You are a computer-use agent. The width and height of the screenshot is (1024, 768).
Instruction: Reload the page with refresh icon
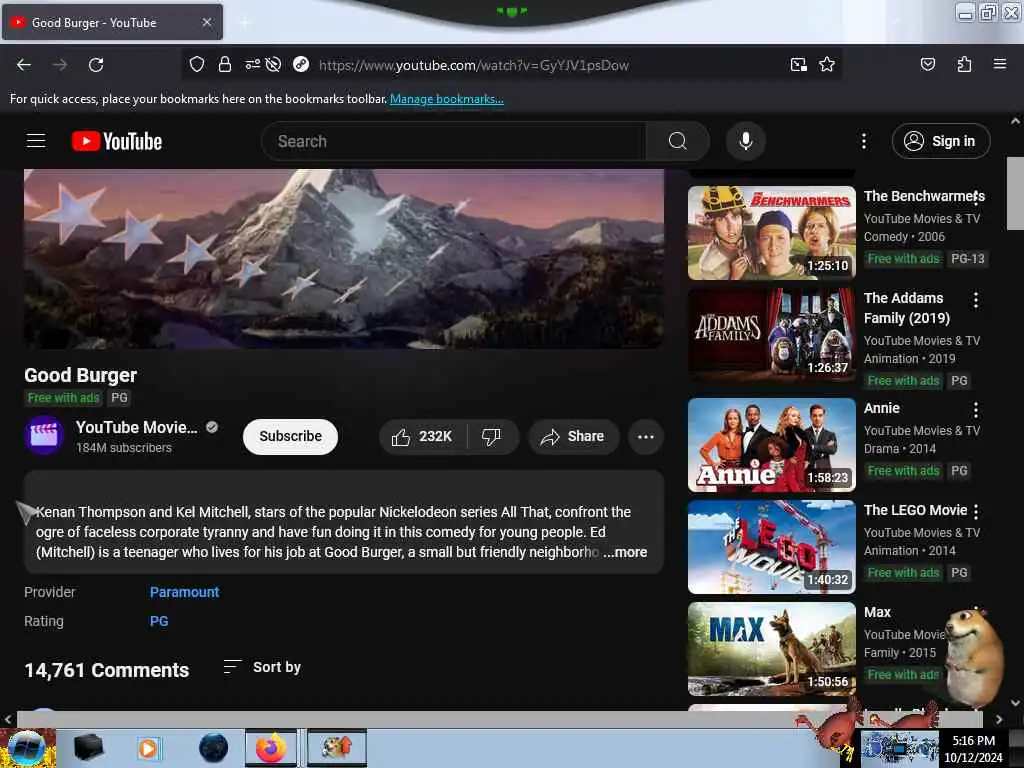coord(96,65)
